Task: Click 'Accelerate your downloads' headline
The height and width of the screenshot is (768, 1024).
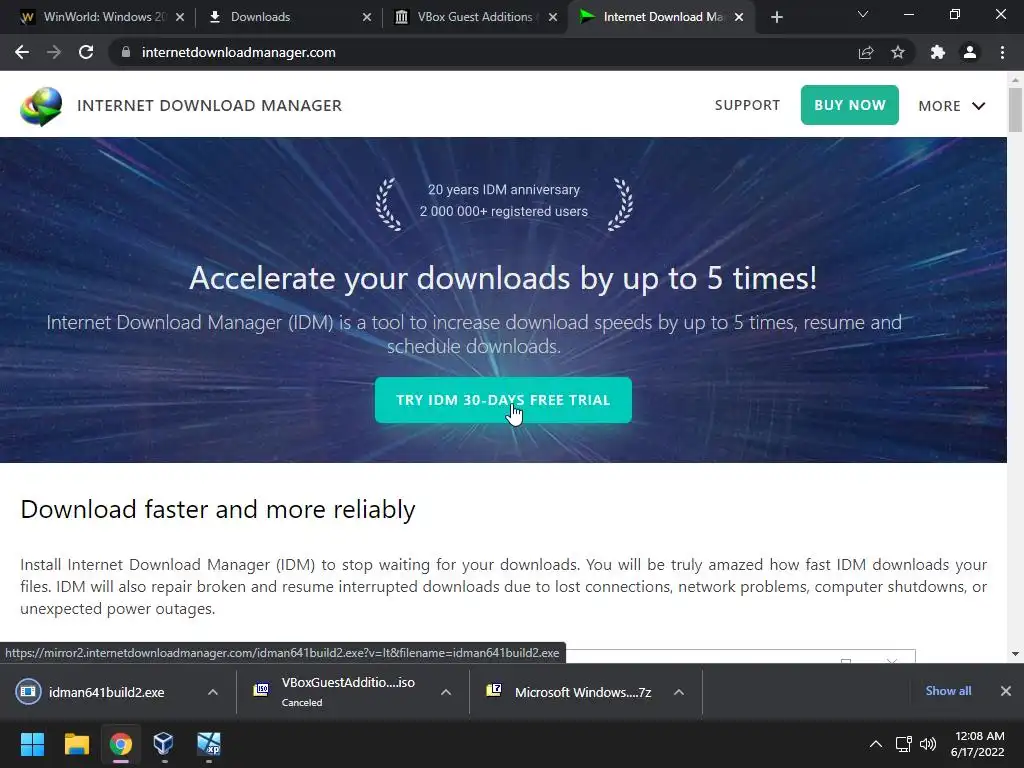Action: tap(503, 278)
